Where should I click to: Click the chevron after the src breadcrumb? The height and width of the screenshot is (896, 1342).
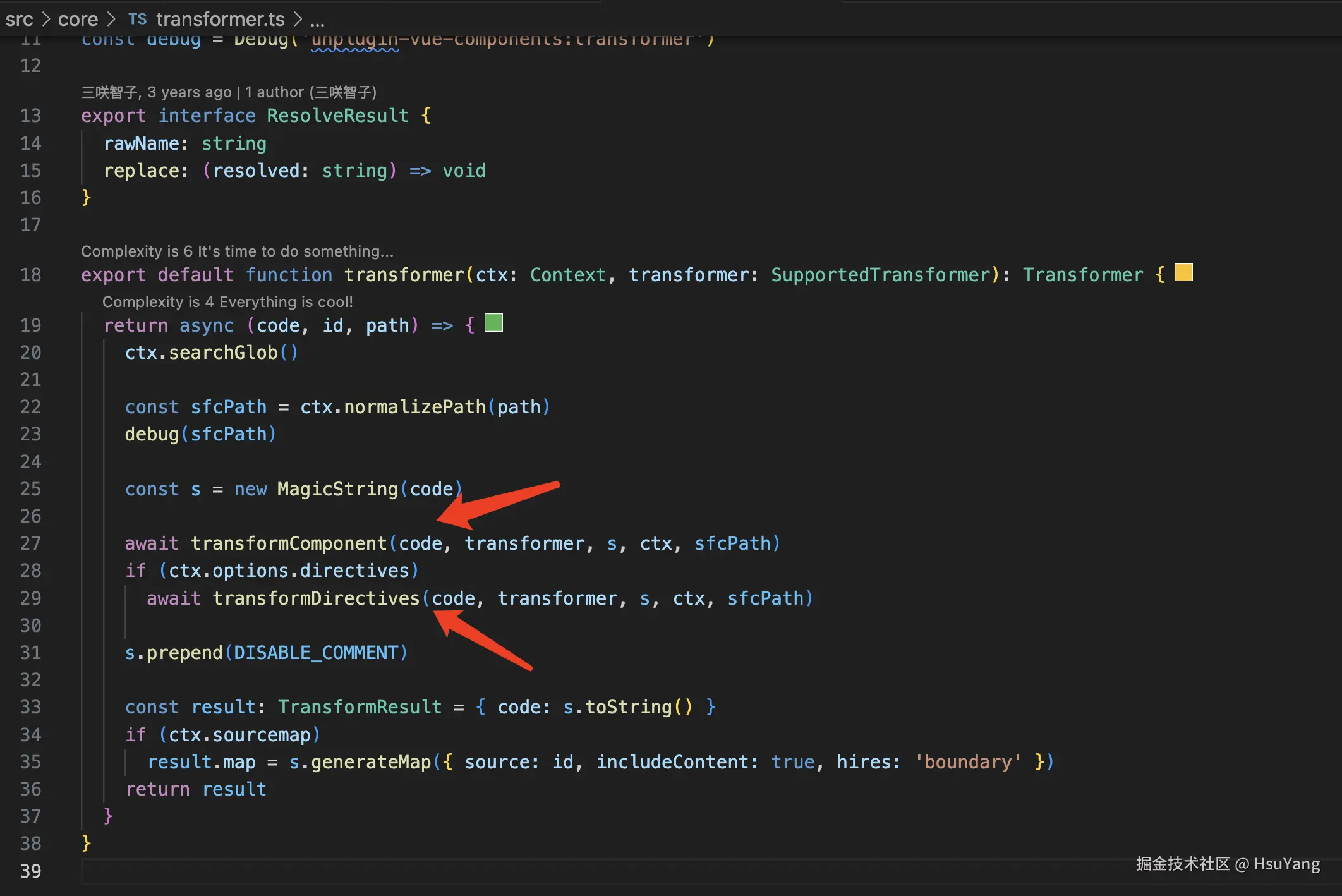point(45,19)
